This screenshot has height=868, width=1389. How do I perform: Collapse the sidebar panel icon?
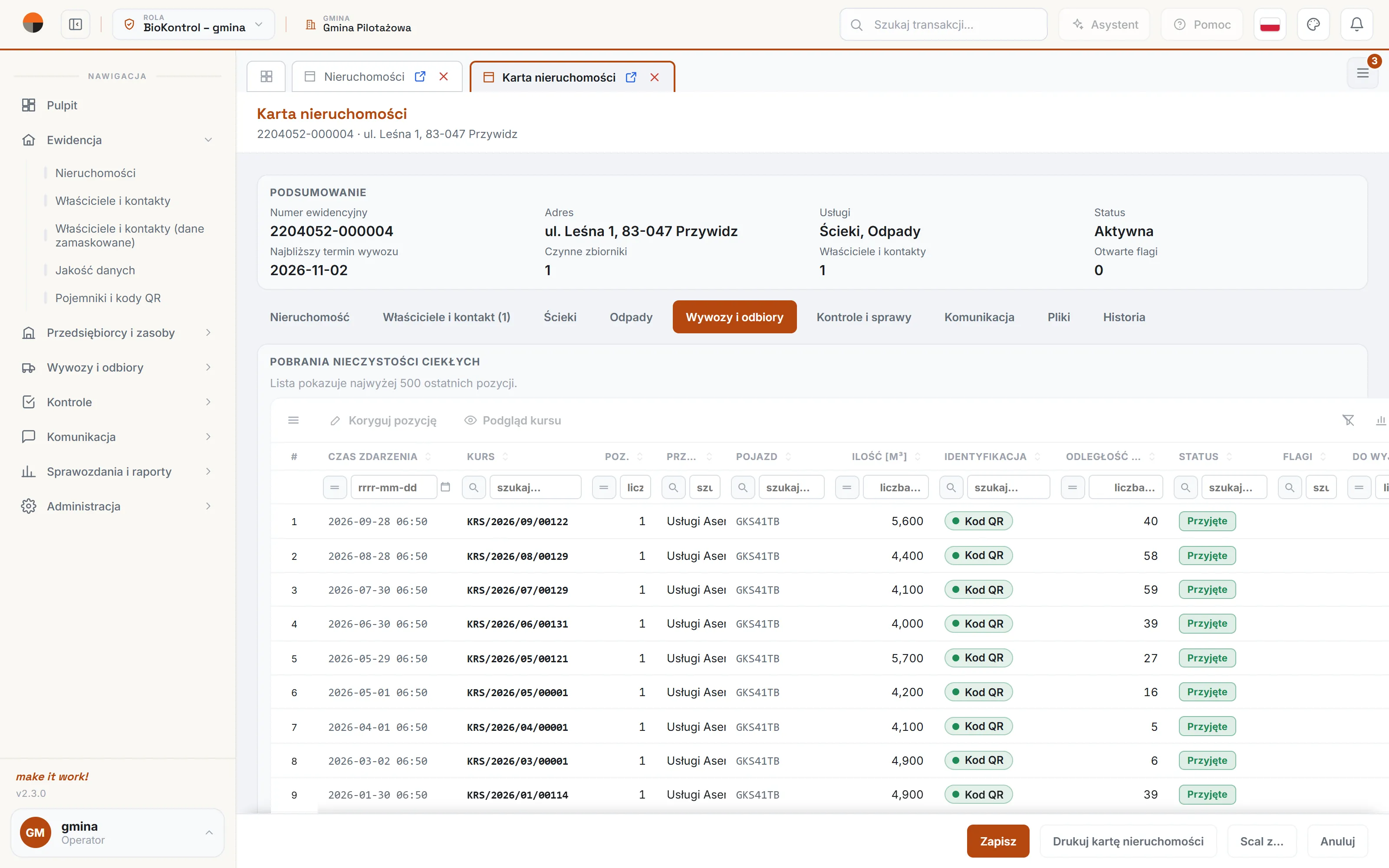(x=76, y=25)
